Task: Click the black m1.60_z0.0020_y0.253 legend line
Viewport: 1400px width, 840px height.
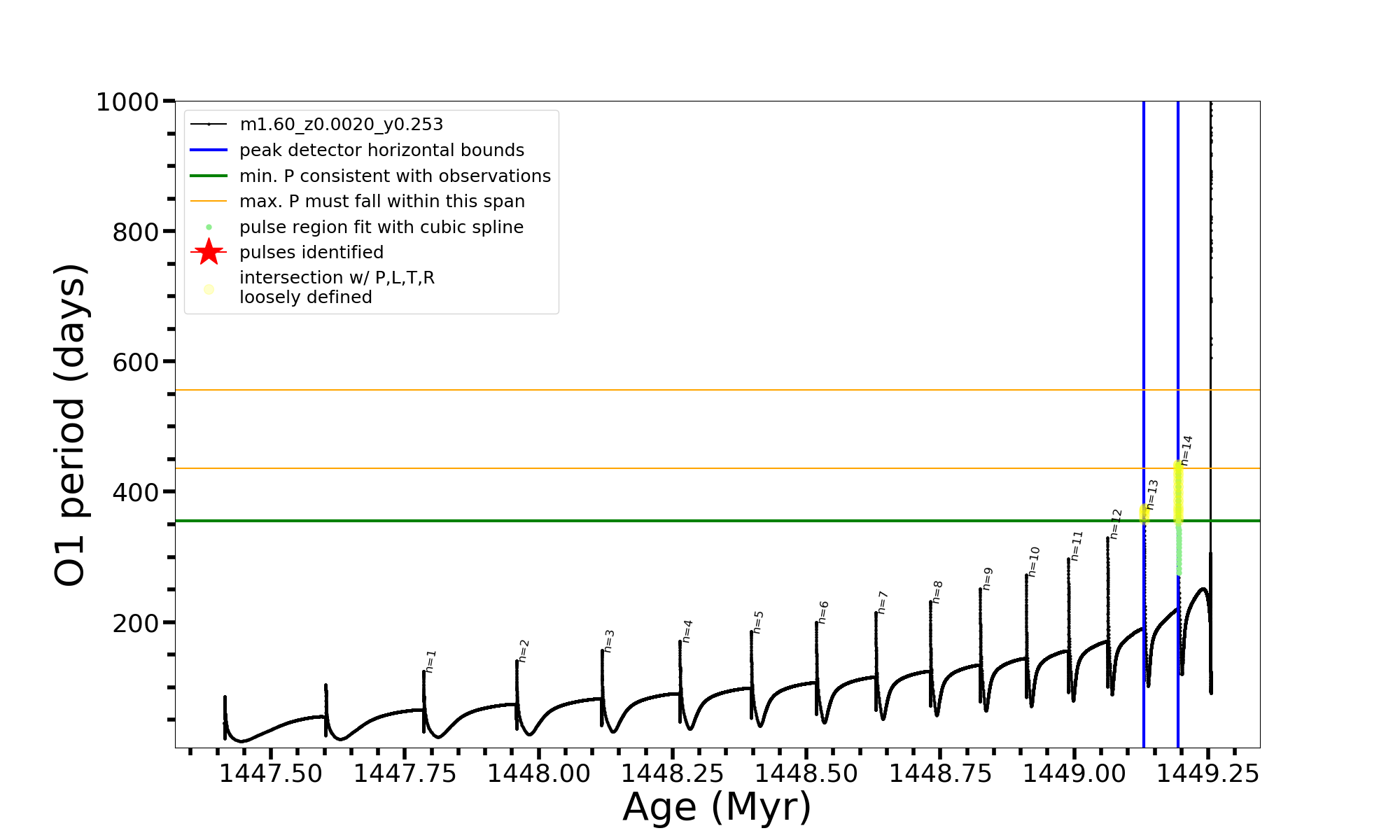Action: 209,125
